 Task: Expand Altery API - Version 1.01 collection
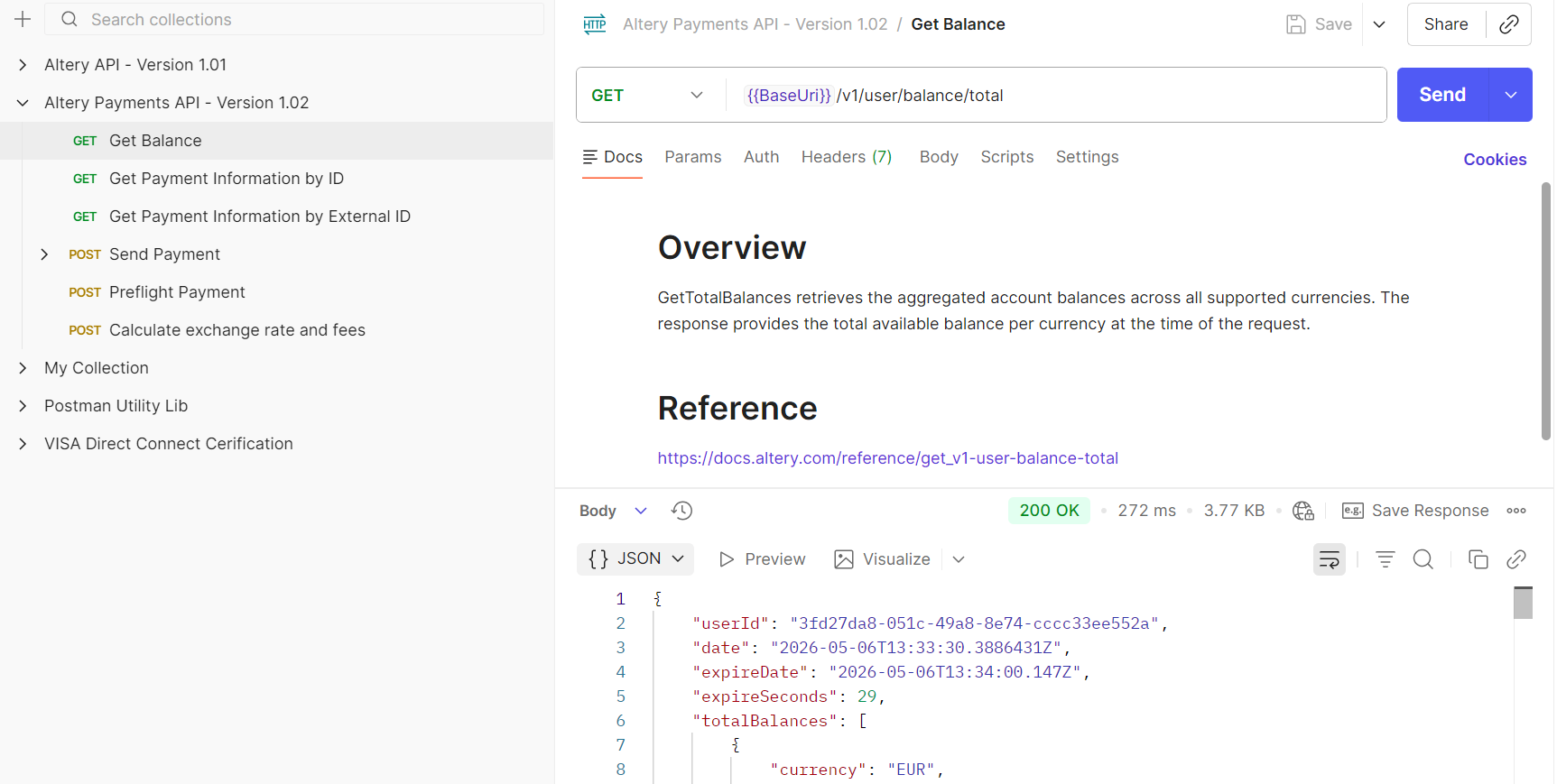point(23,65)
